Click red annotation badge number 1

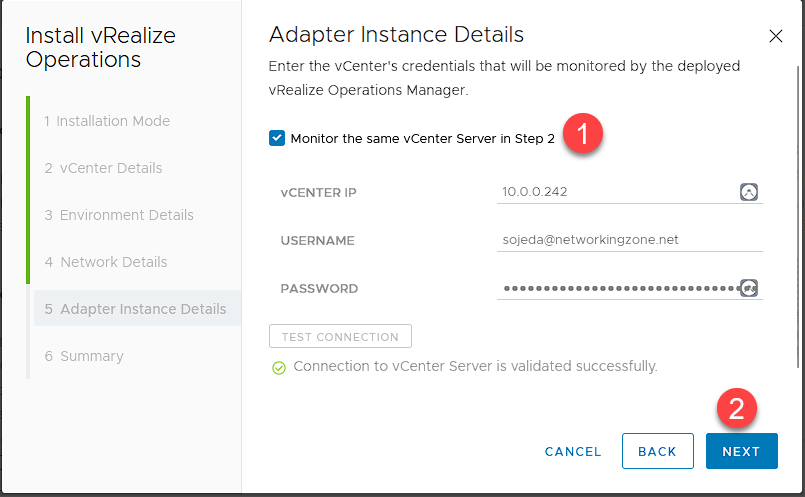pyautogui.click(x=582, y=134)
